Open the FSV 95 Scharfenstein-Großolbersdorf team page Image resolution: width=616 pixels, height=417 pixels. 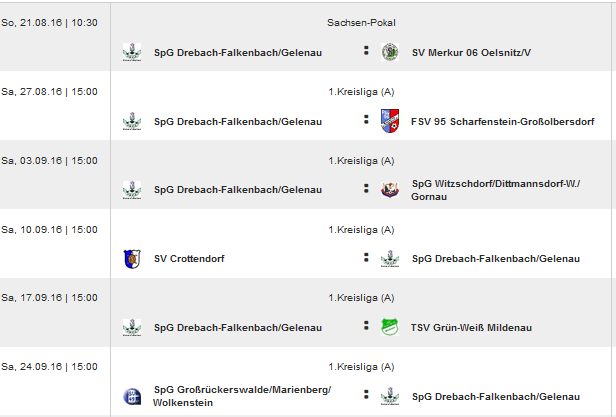502,121
